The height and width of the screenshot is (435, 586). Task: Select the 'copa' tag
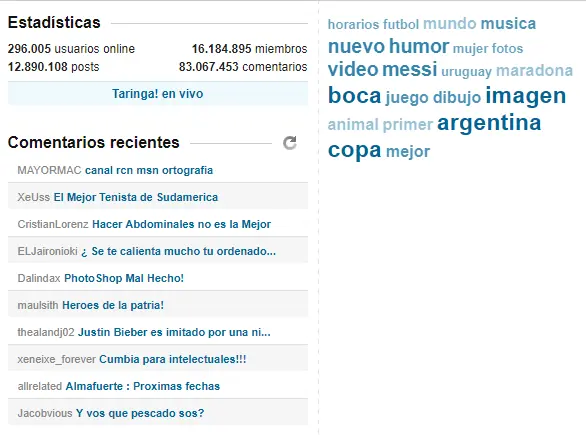click(355, 150)
